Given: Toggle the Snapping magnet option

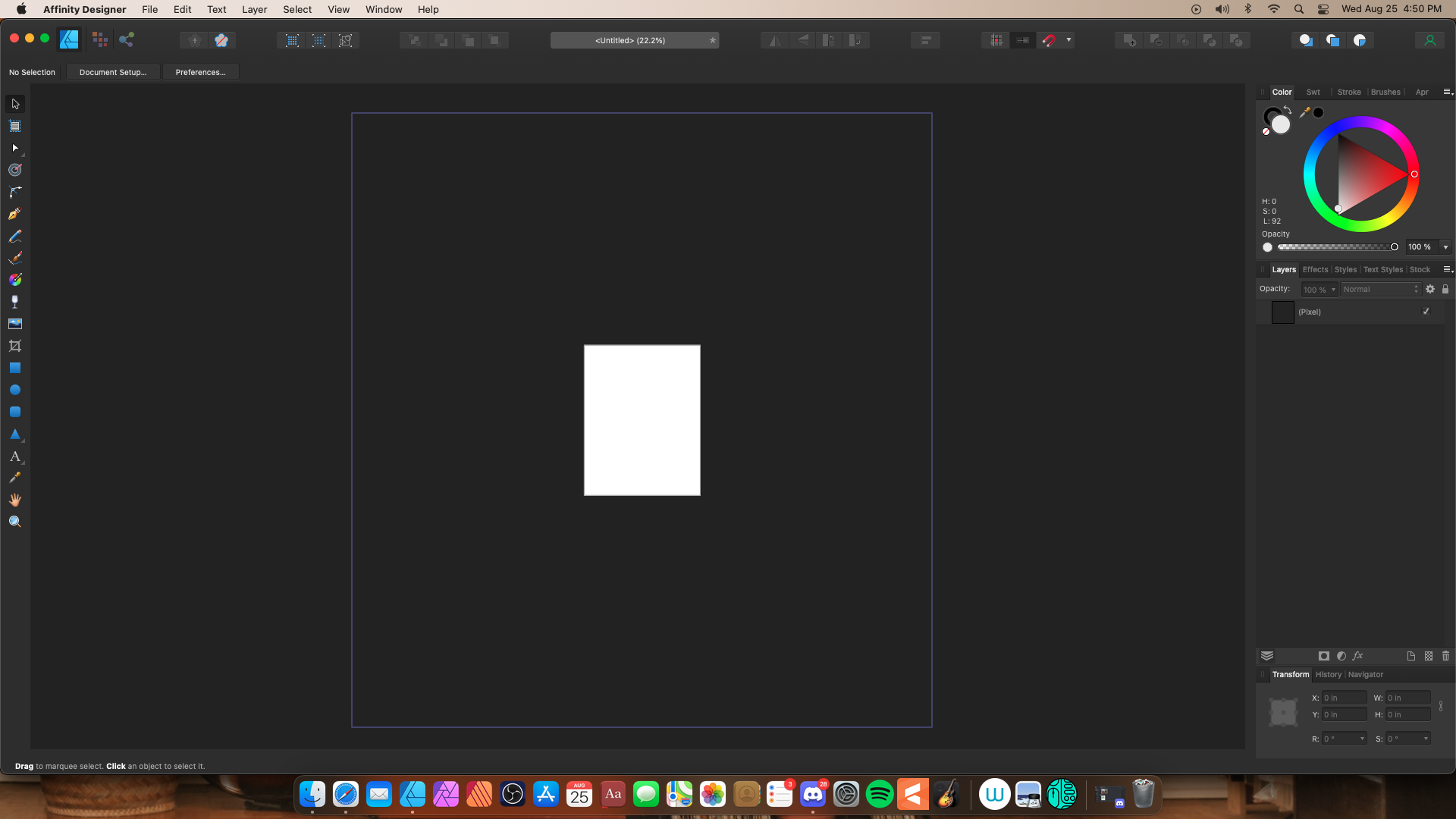Looking at the screenshot, I should (1049, 39).
